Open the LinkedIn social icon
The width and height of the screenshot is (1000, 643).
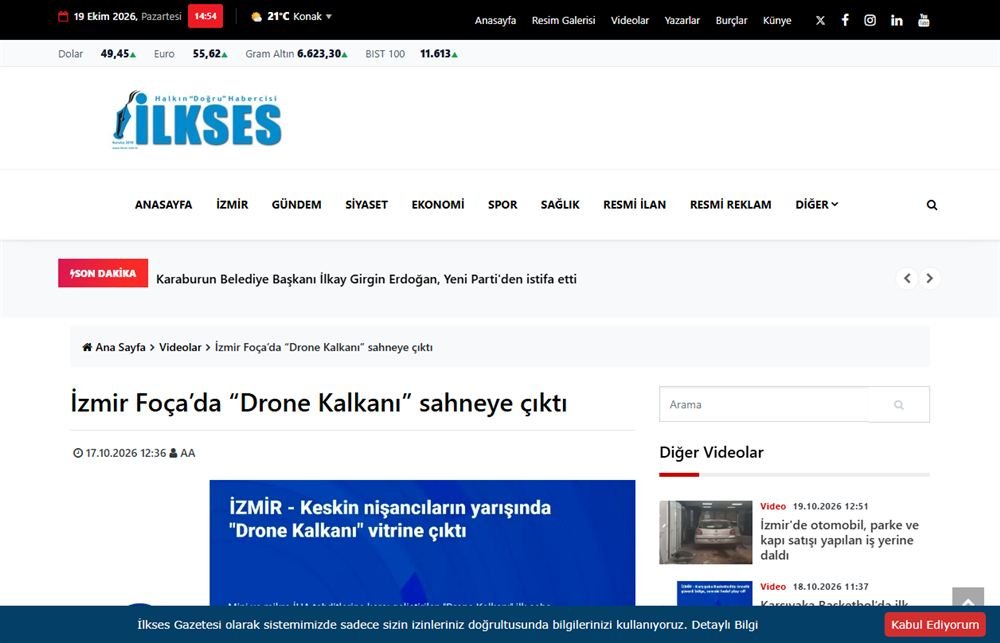(x=897, y=20)
